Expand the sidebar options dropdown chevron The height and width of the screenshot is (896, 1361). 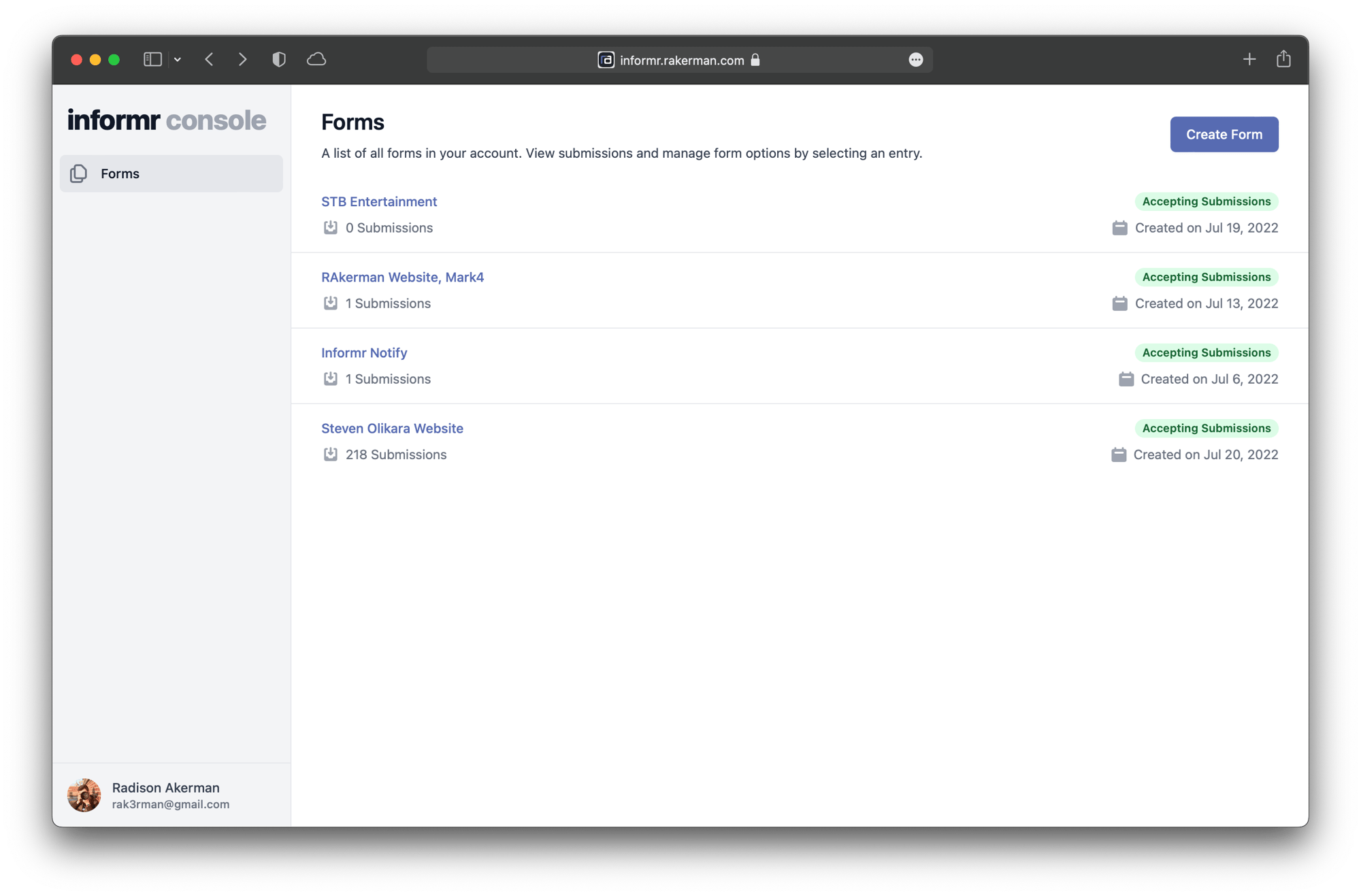178,60
